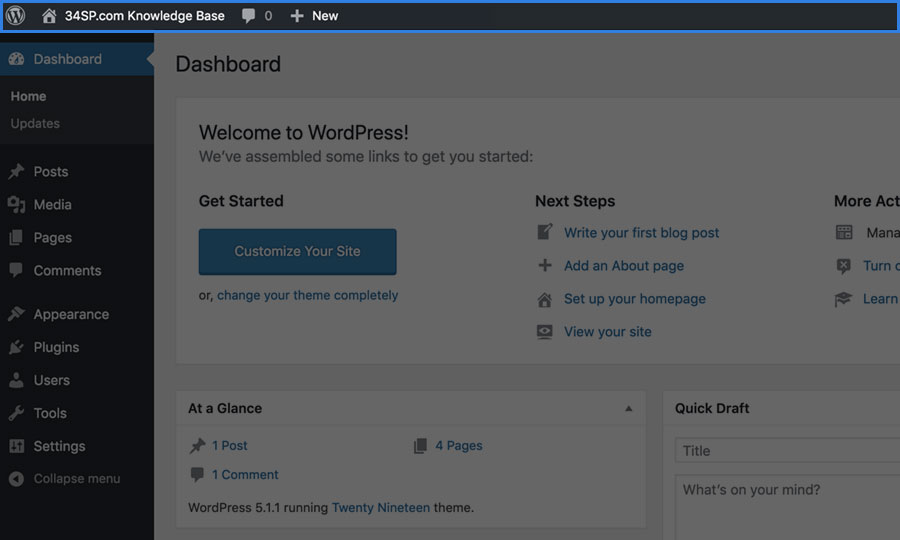The image size is (900, 540).
Task: Open the Updates submenu item
Action: click(35, 123)
